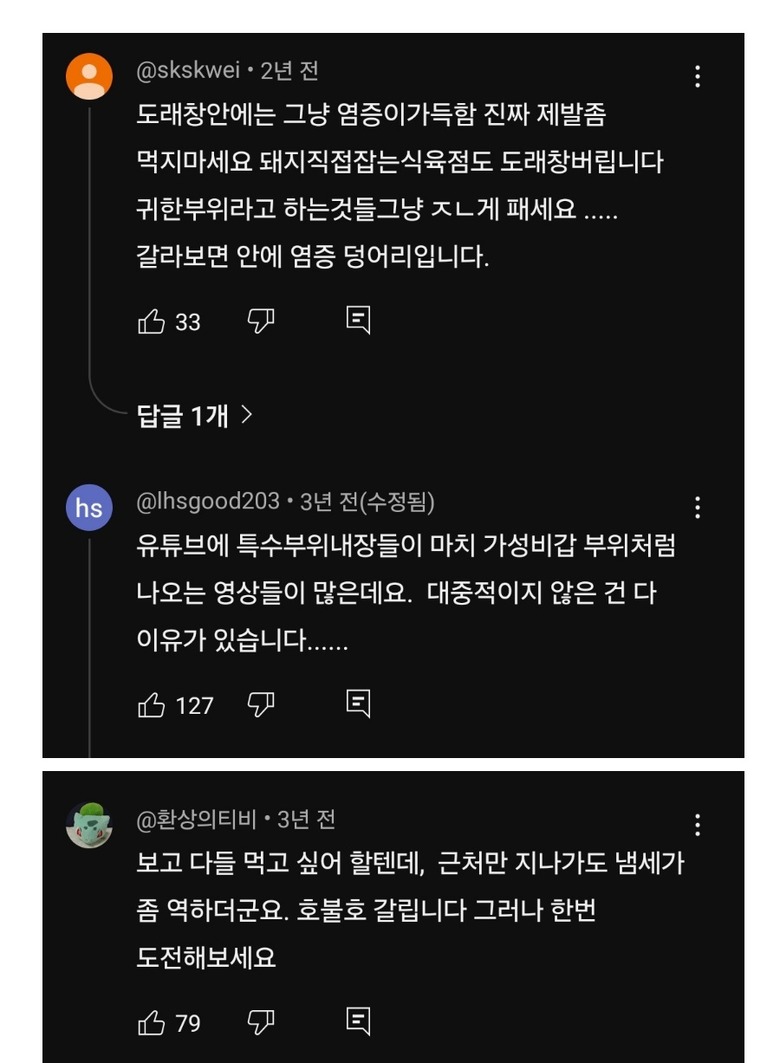Viewport: 780px width, 1063px height.
Task: Click the 127 like count
Action: tap(194, 705)
